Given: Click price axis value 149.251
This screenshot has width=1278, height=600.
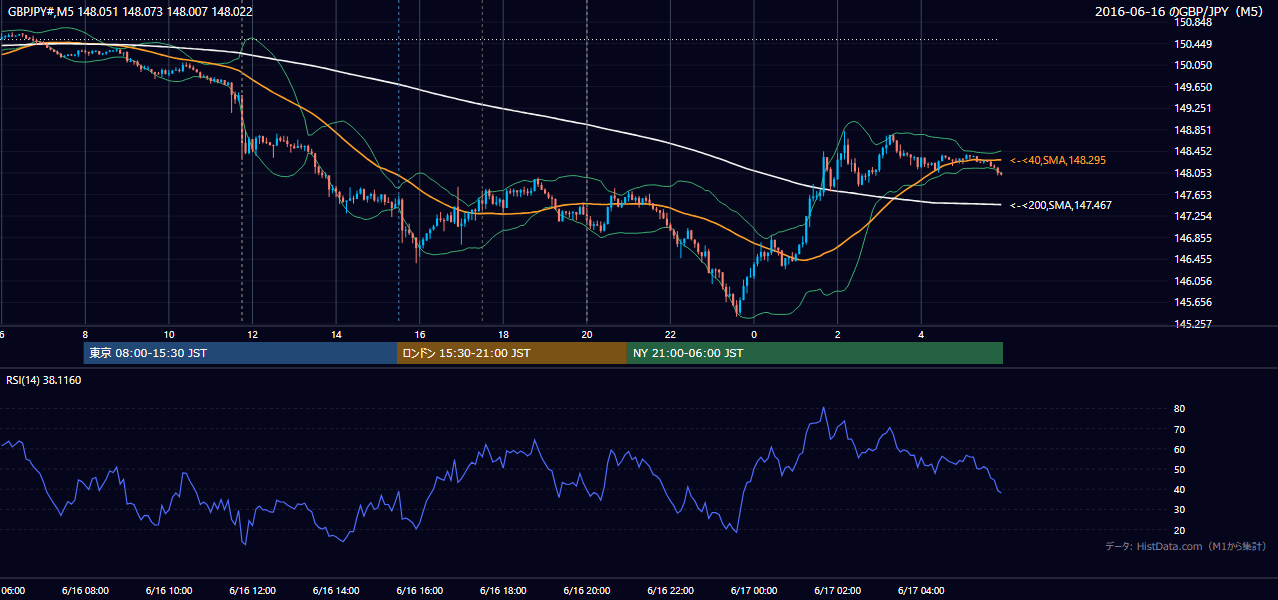Looking at the screenshot, I should pos(1192,108).
